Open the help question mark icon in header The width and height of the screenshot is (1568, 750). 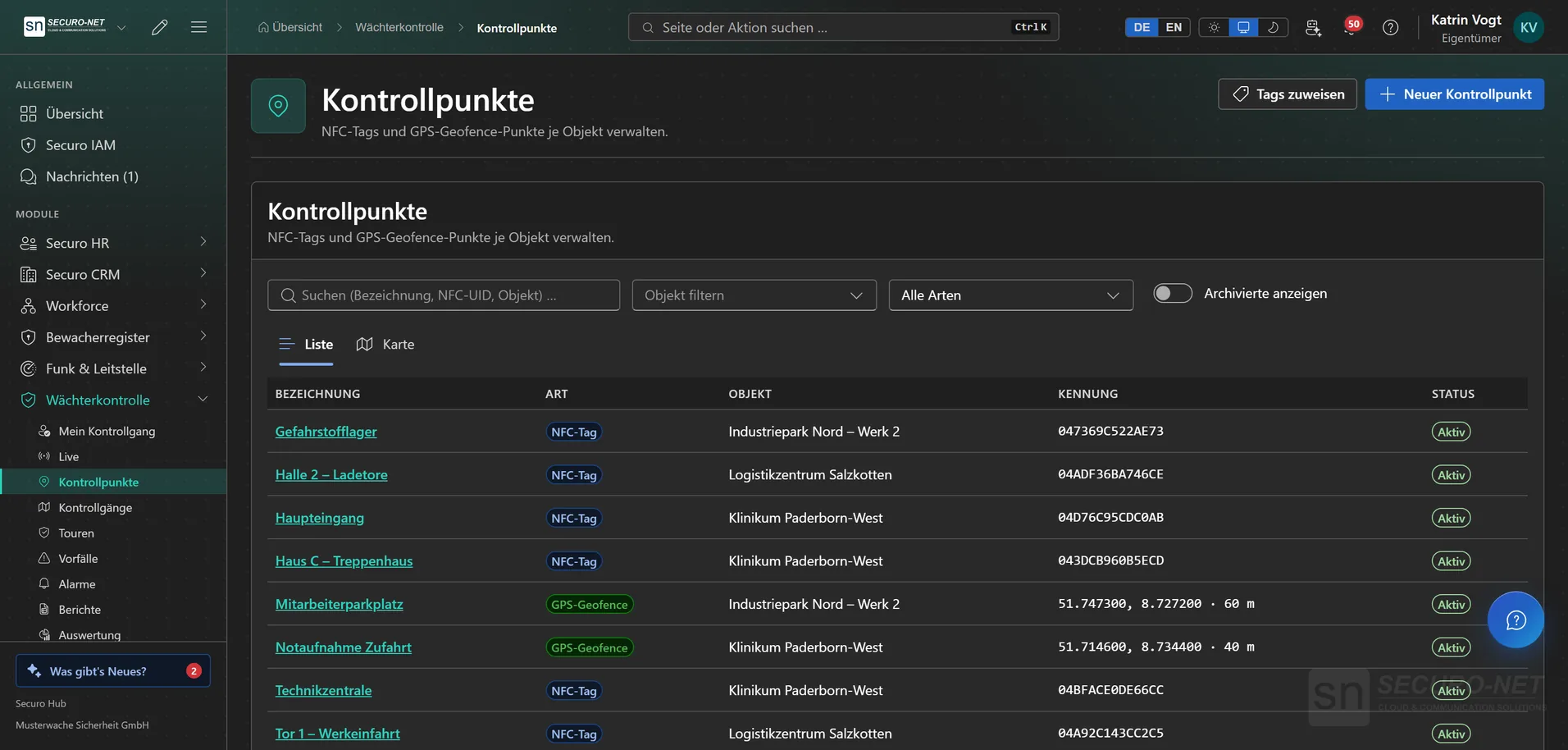coord(1390,27)
